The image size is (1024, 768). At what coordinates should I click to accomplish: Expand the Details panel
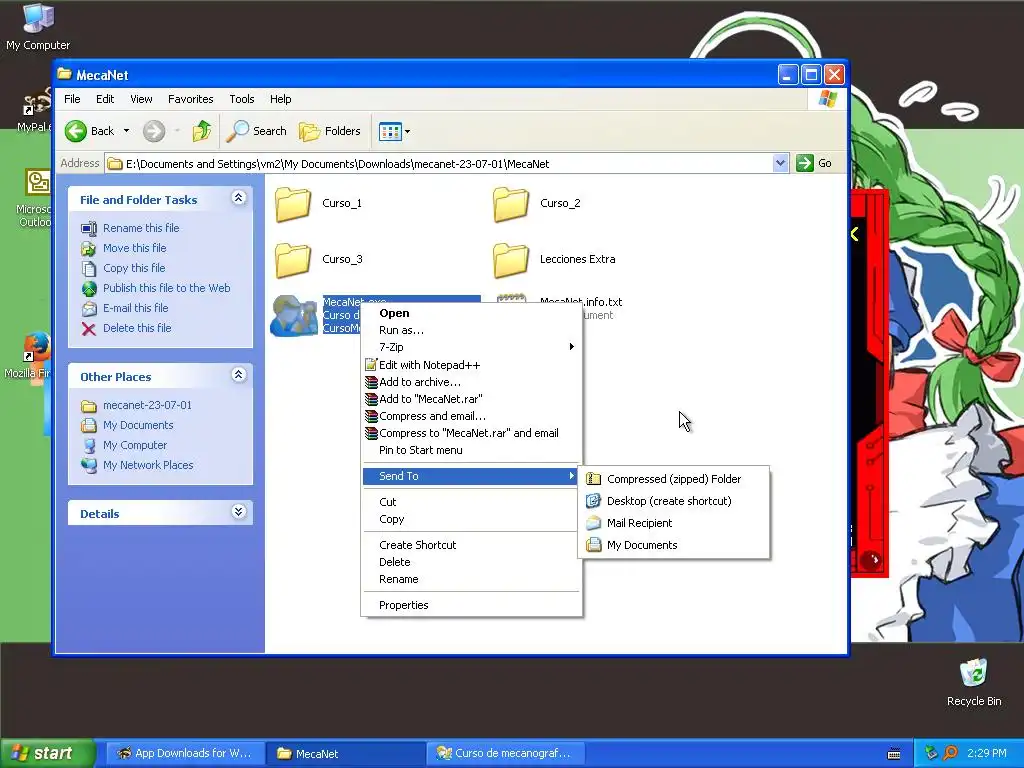tap(238, 512)
